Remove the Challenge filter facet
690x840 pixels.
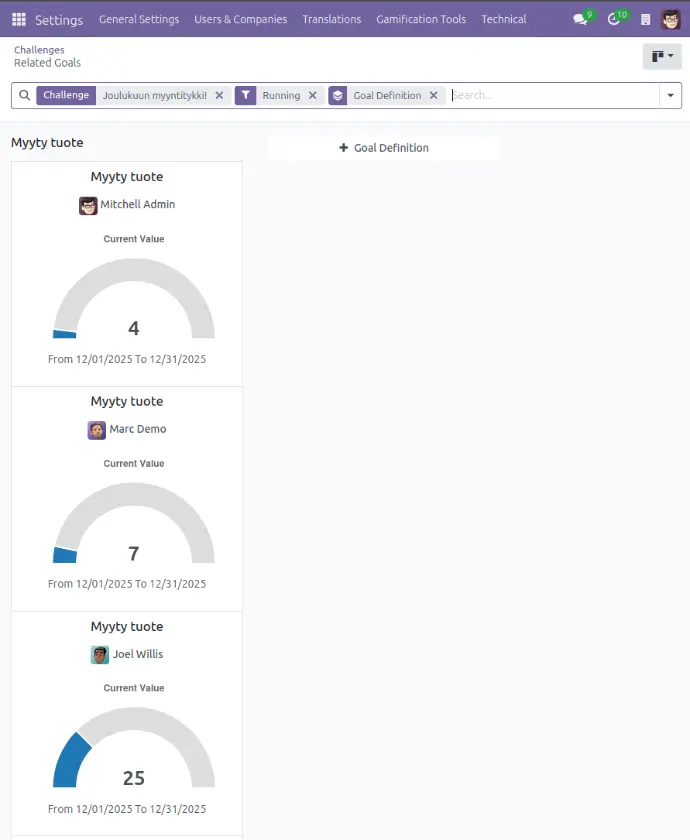[x=219, y=96]
